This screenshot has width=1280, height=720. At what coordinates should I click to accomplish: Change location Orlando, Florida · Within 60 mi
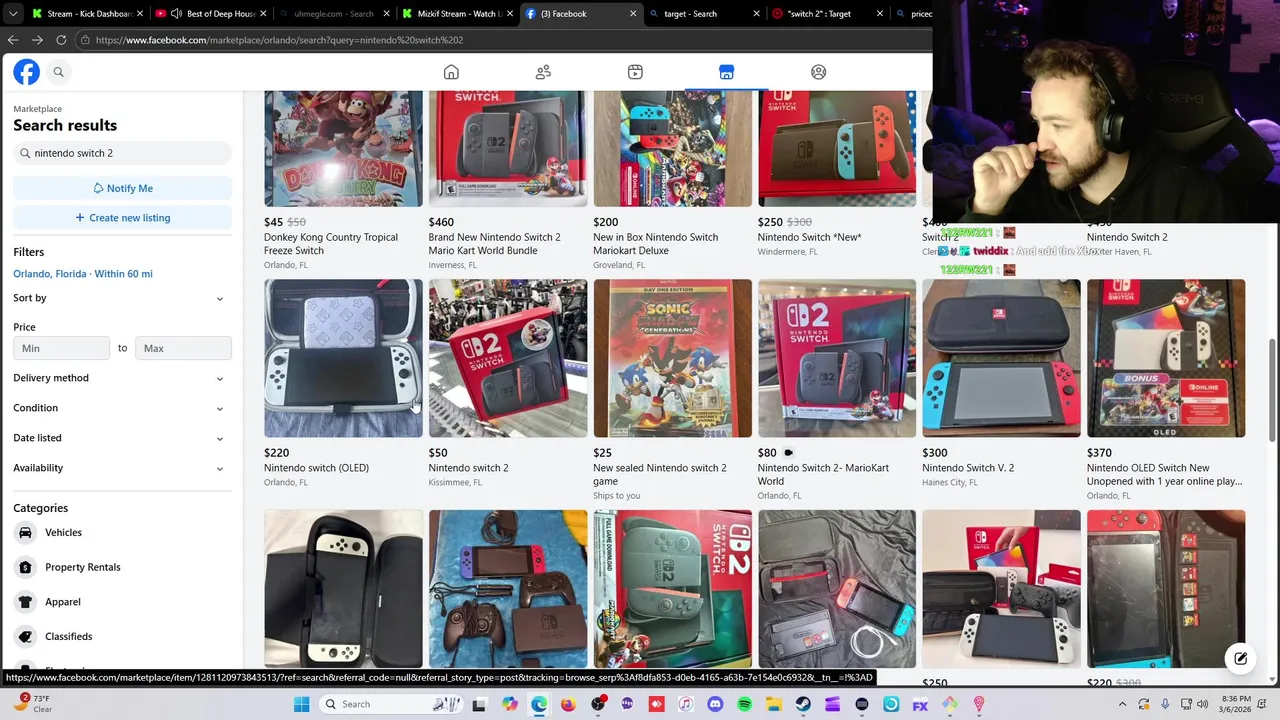coord(83,274)
